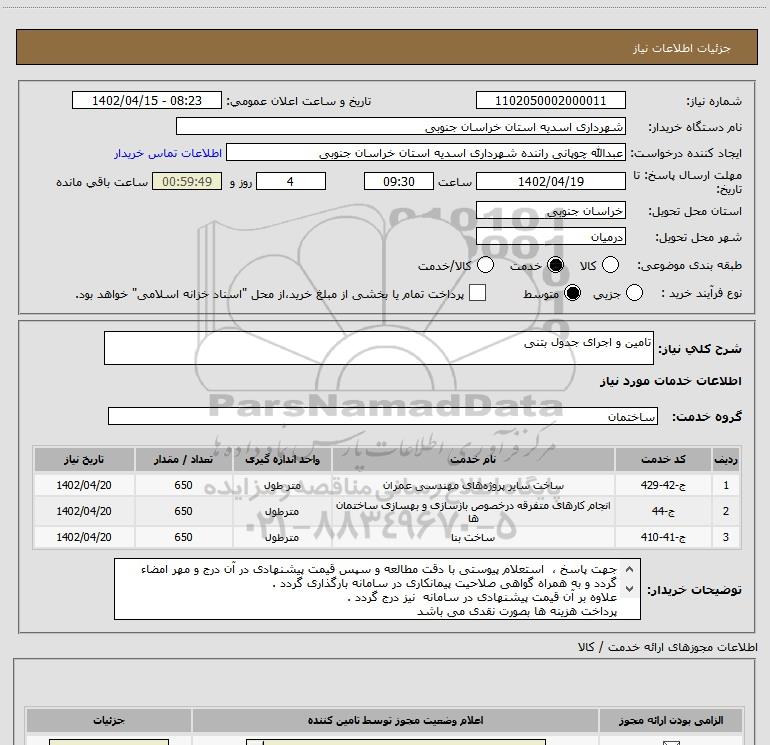
Task: Select the جزیی purchase type radio
Action: point(634,293)
